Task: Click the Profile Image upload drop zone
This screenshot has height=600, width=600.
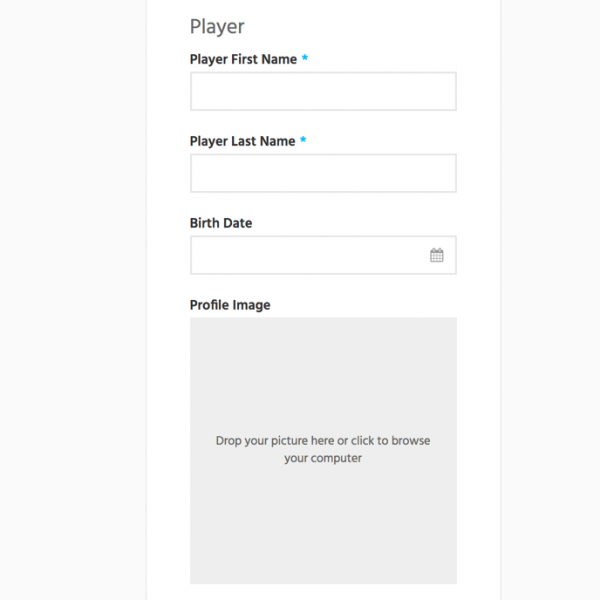Action: (x=323, y=450)
